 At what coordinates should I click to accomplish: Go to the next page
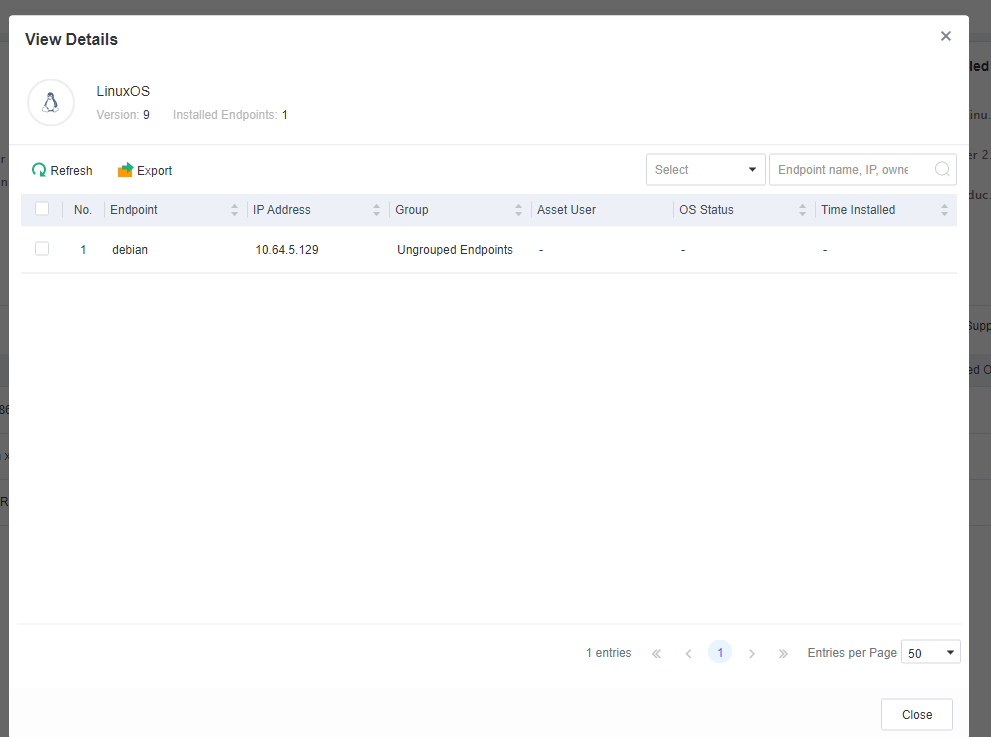point(752,653)
